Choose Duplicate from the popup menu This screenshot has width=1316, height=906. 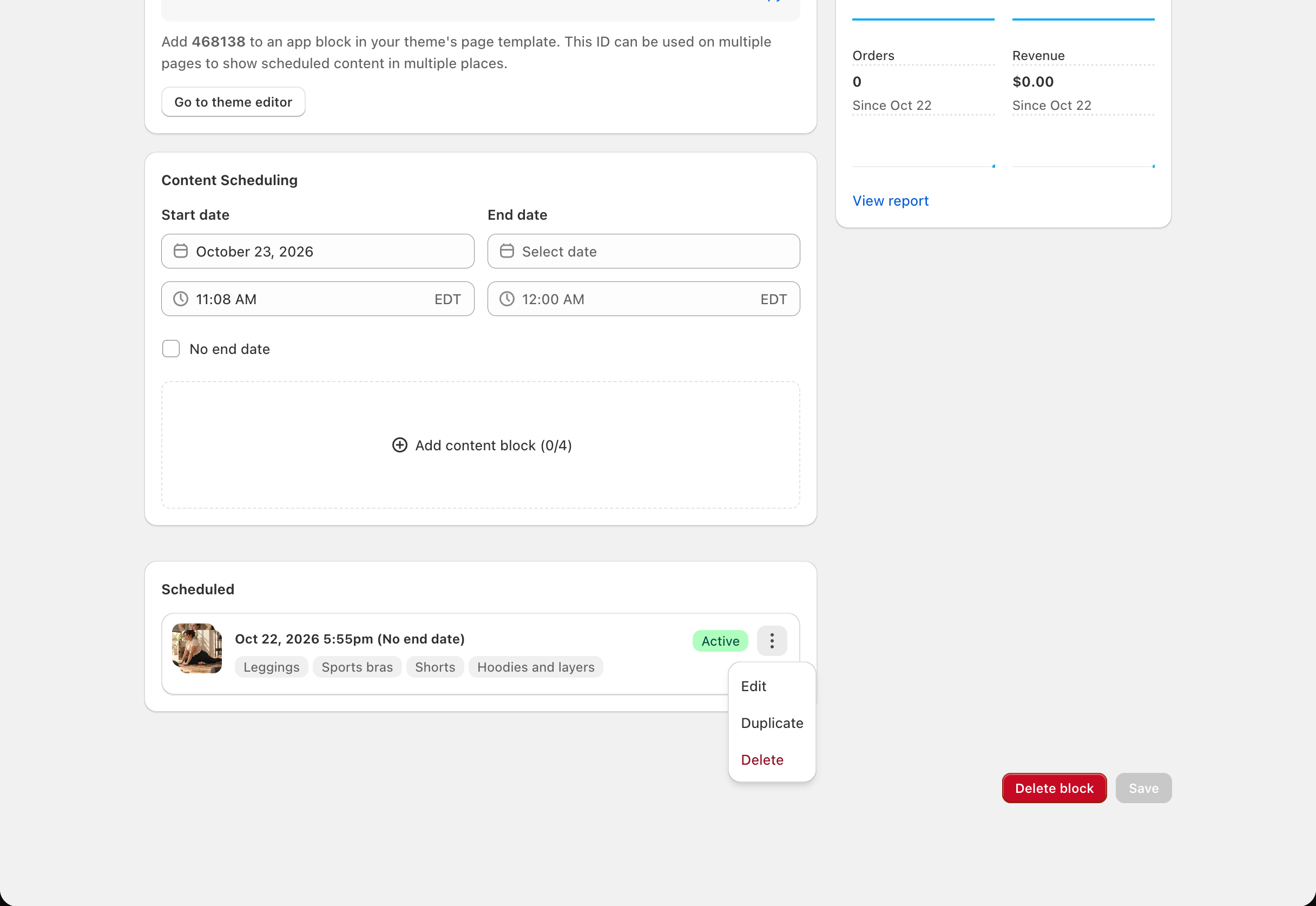[772, 723]
